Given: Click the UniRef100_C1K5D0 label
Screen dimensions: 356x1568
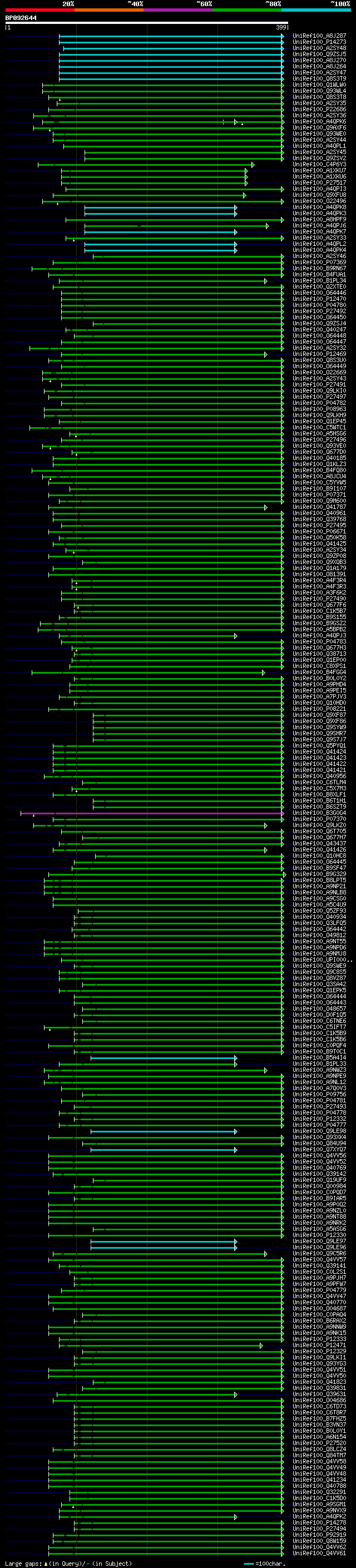Looking at the screenshot, I should pyautogui.click(x=319, y=1498).
